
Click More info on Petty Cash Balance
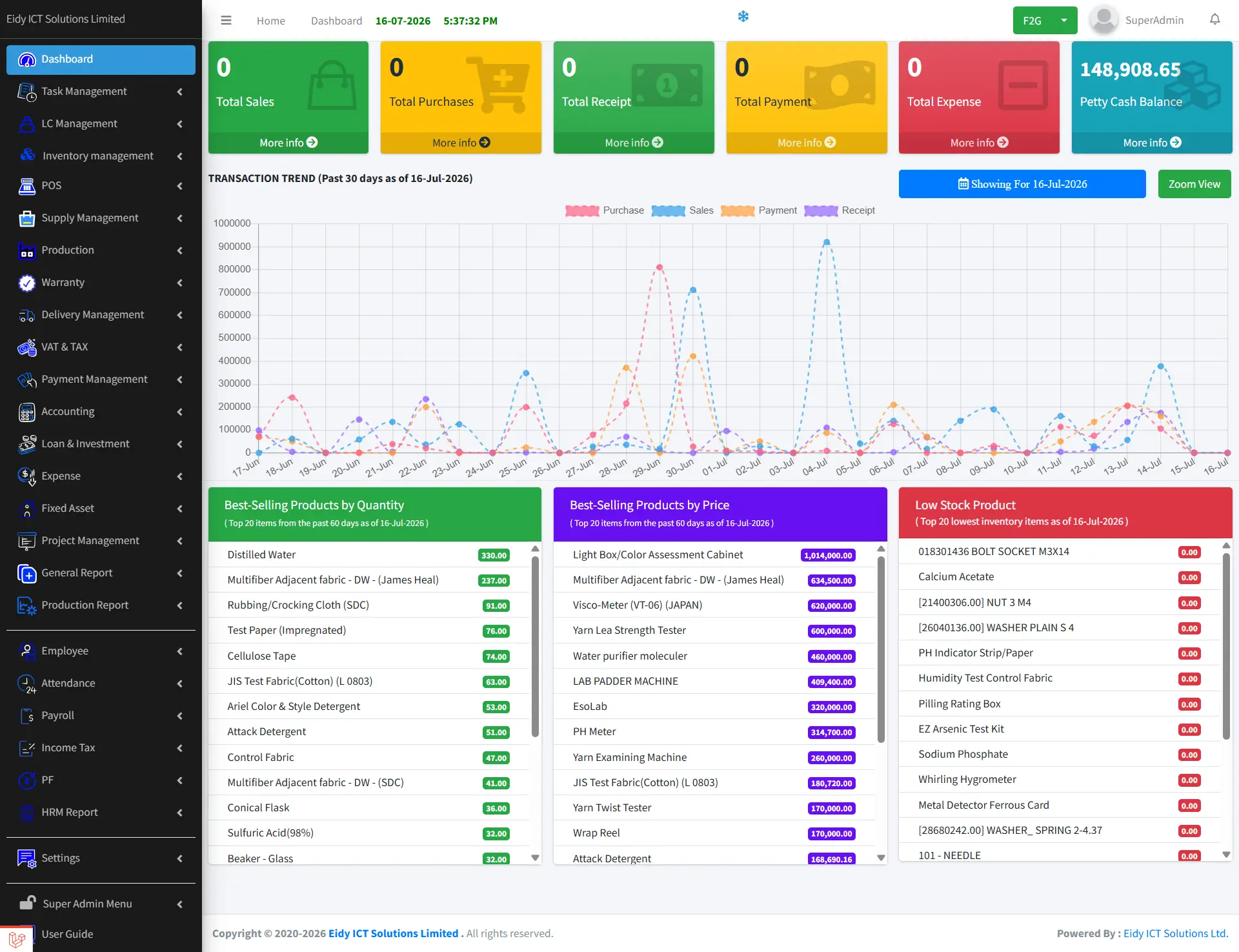click(x=1152, y=143)
